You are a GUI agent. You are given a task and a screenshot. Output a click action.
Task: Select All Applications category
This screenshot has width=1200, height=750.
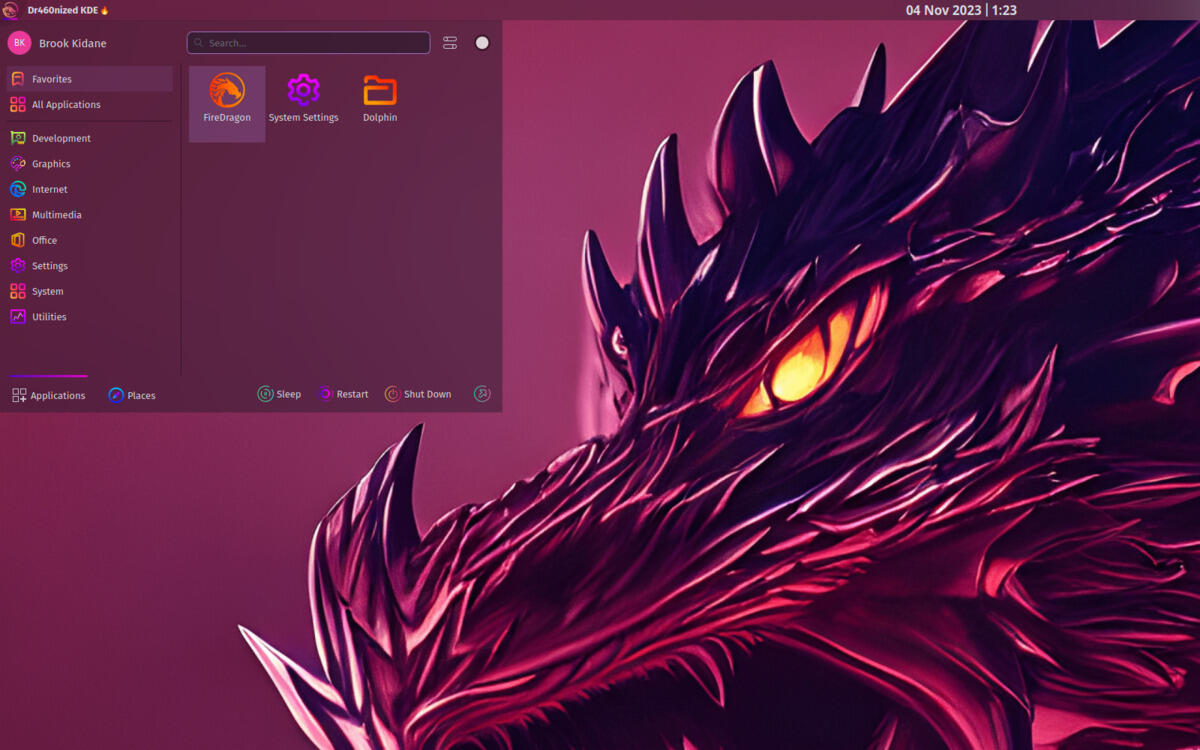point(90,104)
